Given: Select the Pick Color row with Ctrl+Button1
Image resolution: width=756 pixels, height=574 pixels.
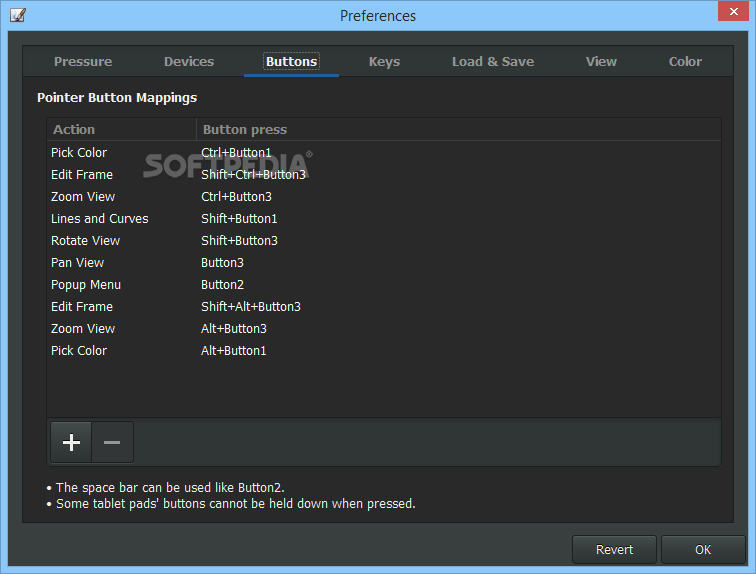Looking at the screenshot, I should tap(384, 153).
